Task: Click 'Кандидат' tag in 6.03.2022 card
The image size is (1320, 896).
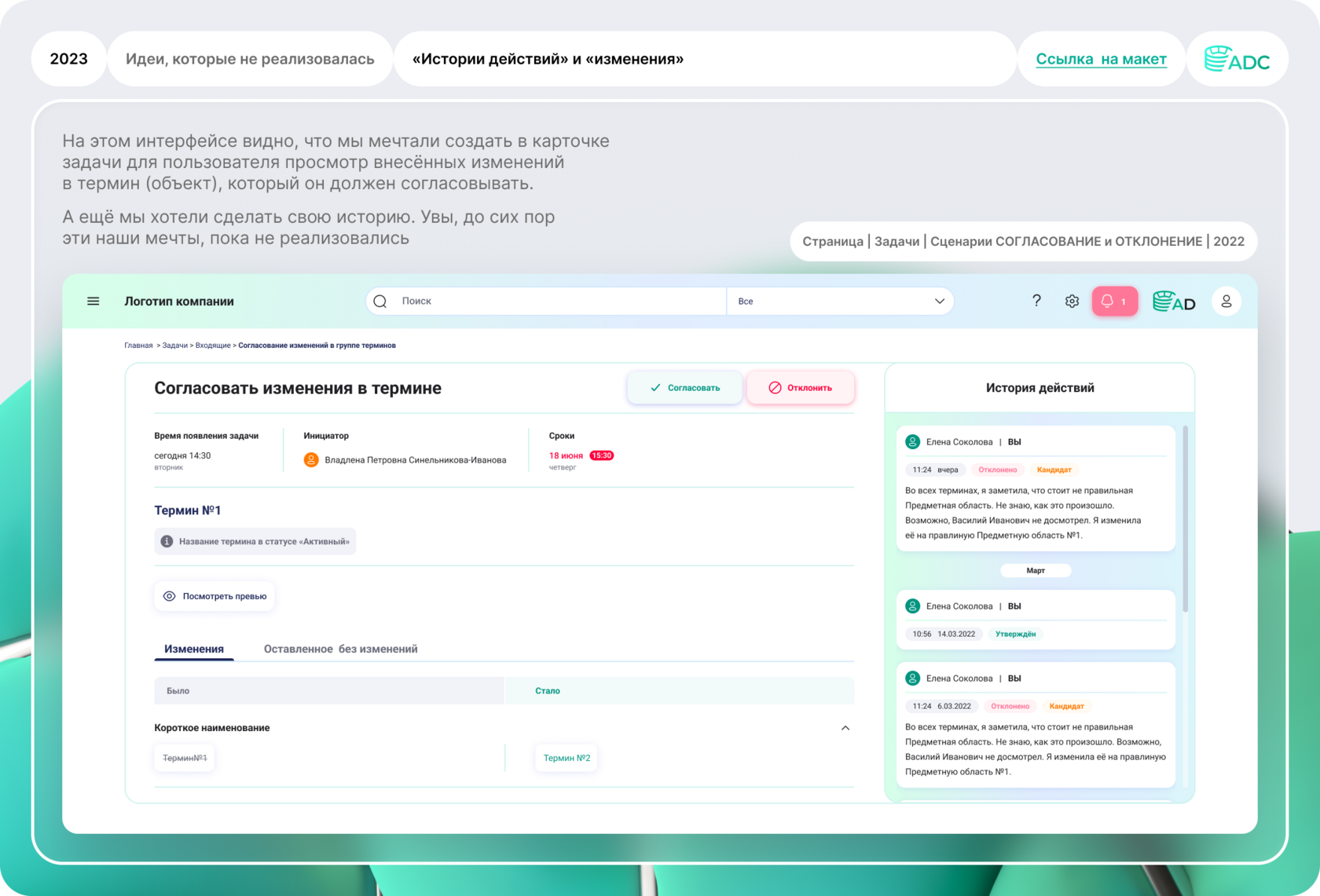Action: (1066, 707)
